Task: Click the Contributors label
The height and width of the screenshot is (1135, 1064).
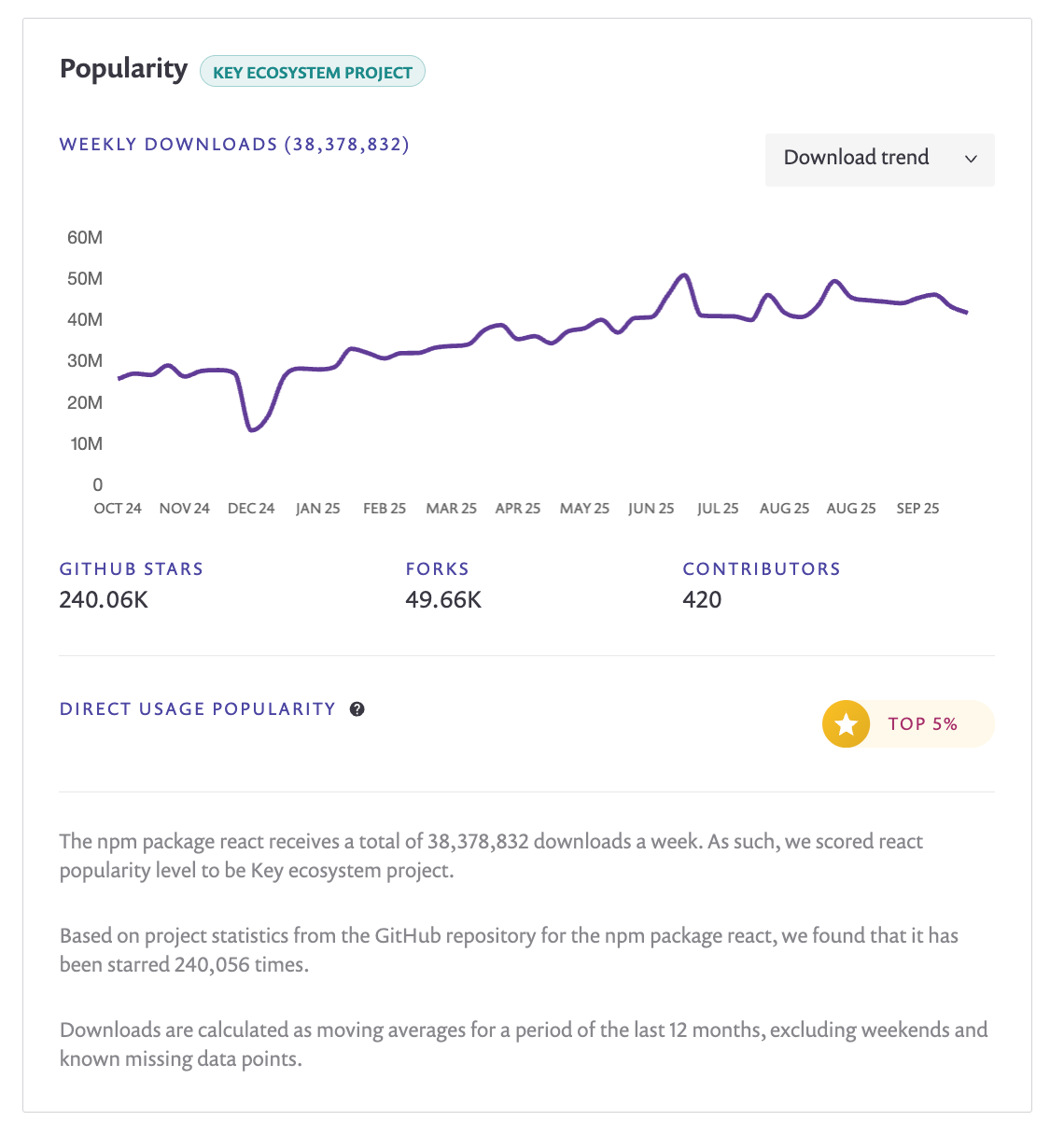Action: pos(762,569)
